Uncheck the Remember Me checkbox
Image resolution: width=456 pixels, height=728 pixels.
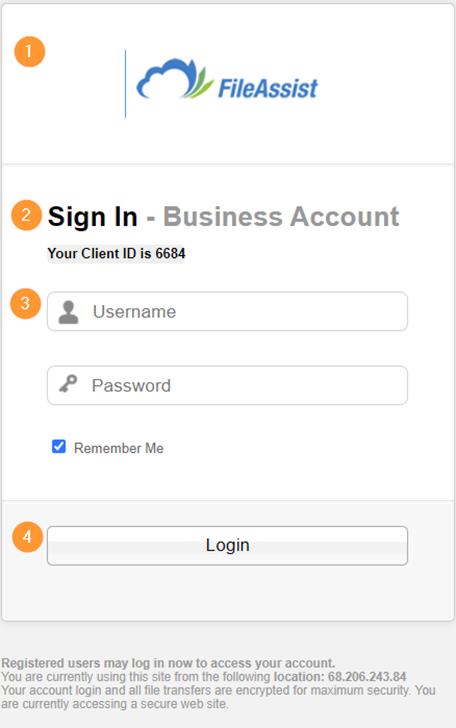pos(59,447)
